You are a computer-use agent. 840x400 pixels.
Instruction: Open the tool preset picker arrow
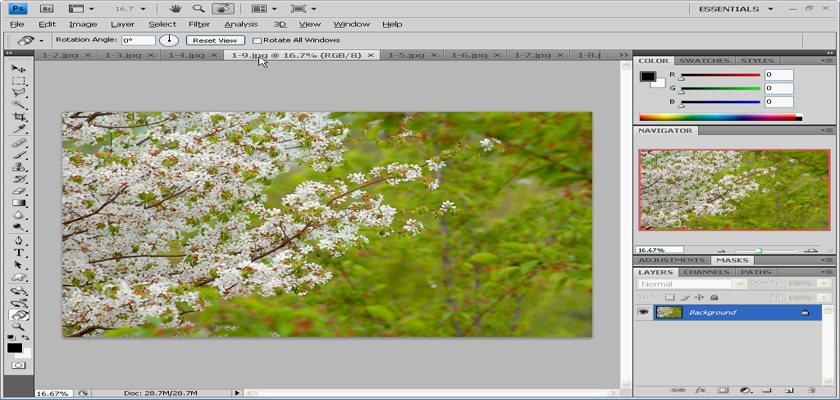[41, 41]
